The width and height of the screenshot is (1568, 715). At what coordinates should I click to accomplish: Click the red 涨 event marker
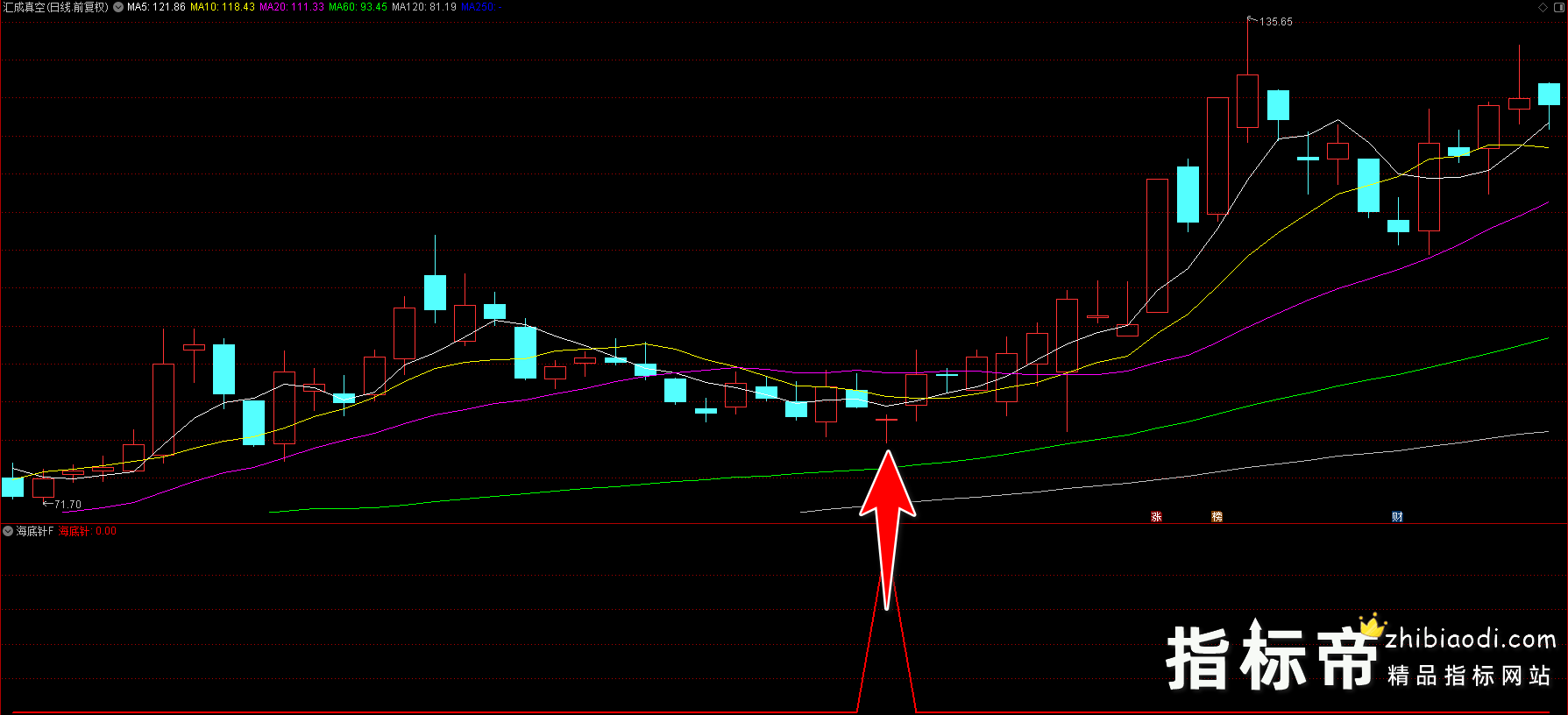point(1156,517)
